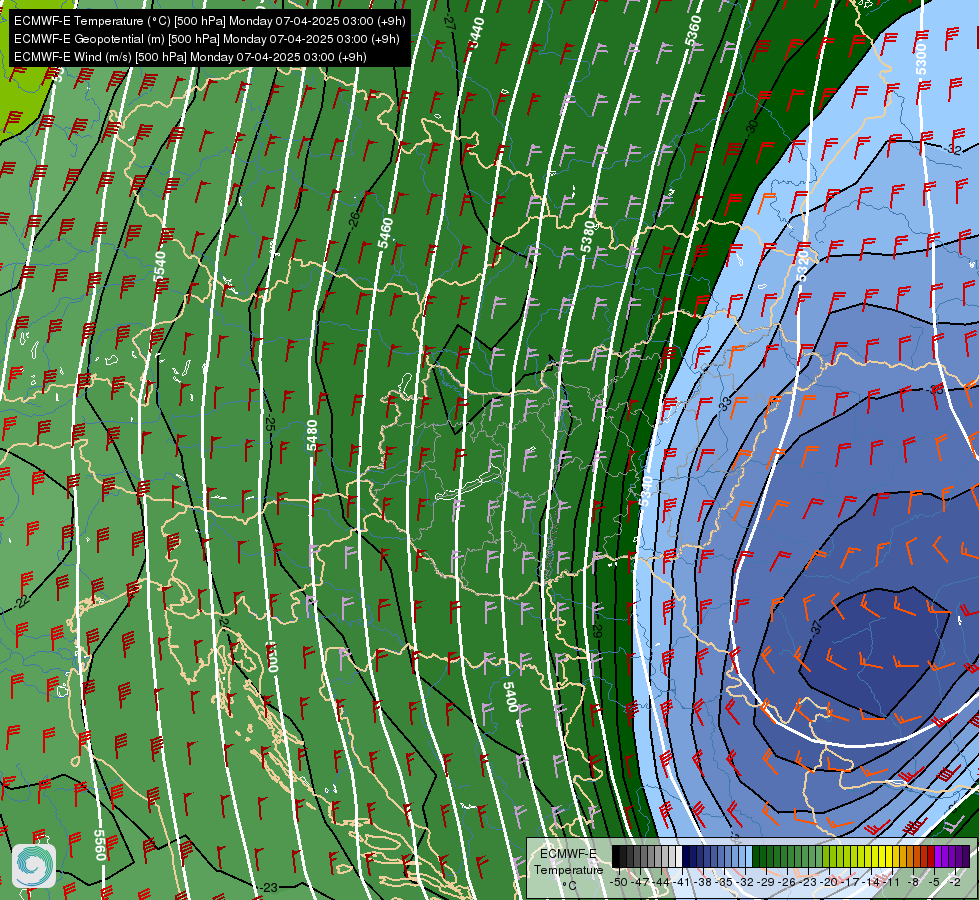Click the 5400 geopotential contour label

coord(510,696)
